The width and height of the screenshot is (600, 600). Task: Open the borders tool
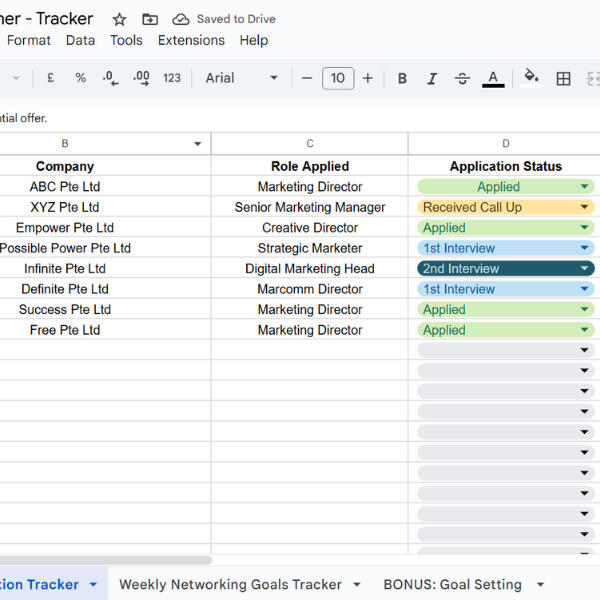(x=564, y=78)
